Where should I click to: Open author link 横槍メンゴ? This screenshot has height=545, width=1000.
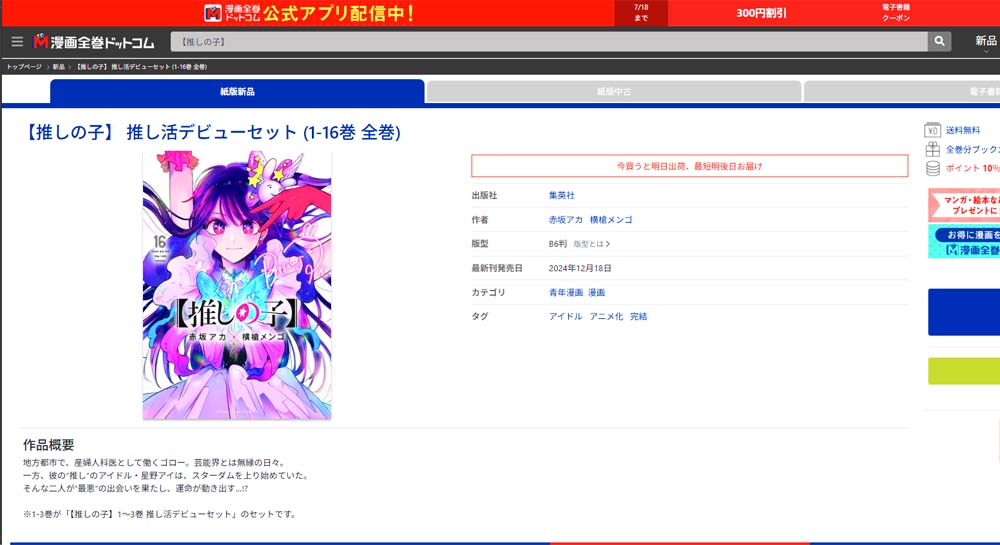[x=611, y=219]
